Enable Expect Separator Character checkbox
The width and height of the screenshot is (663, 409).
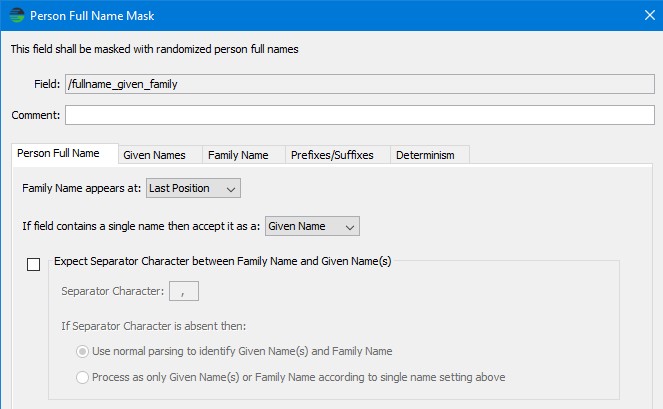click(33, 264)
